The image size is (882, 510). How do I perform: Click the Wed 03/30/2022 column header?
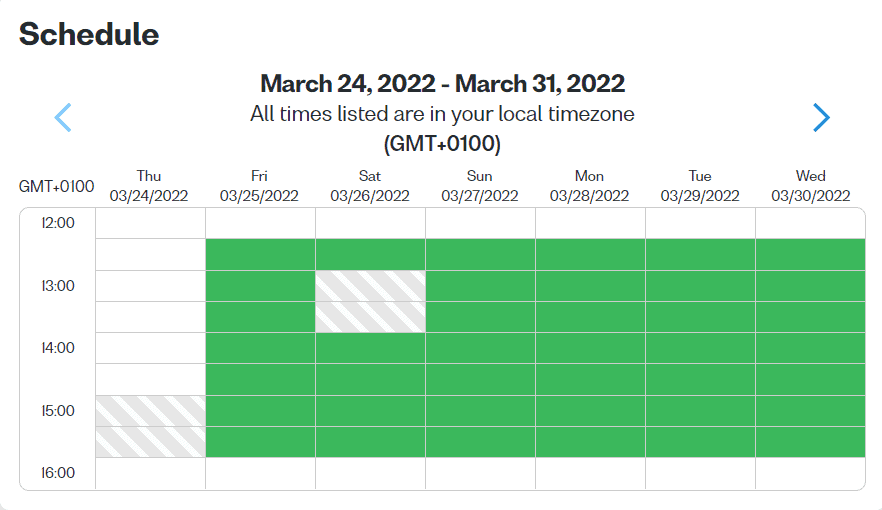pos(810,186)
